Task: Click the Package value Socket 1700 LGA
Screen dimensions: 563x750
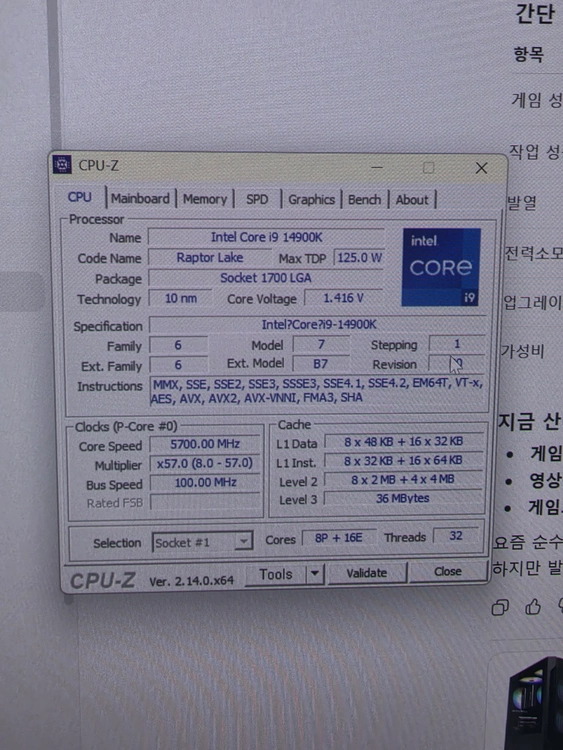Action: coord(266,278)
